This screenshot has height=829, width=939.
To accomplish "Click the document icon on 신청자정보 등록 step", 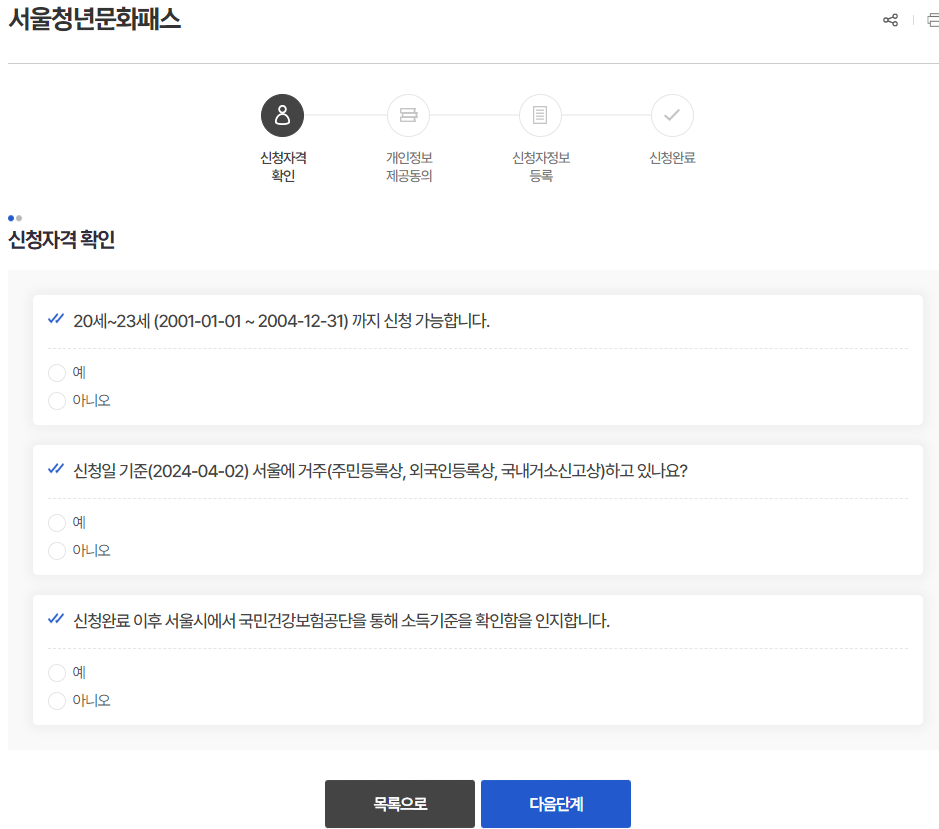I will tap(540, 115).
